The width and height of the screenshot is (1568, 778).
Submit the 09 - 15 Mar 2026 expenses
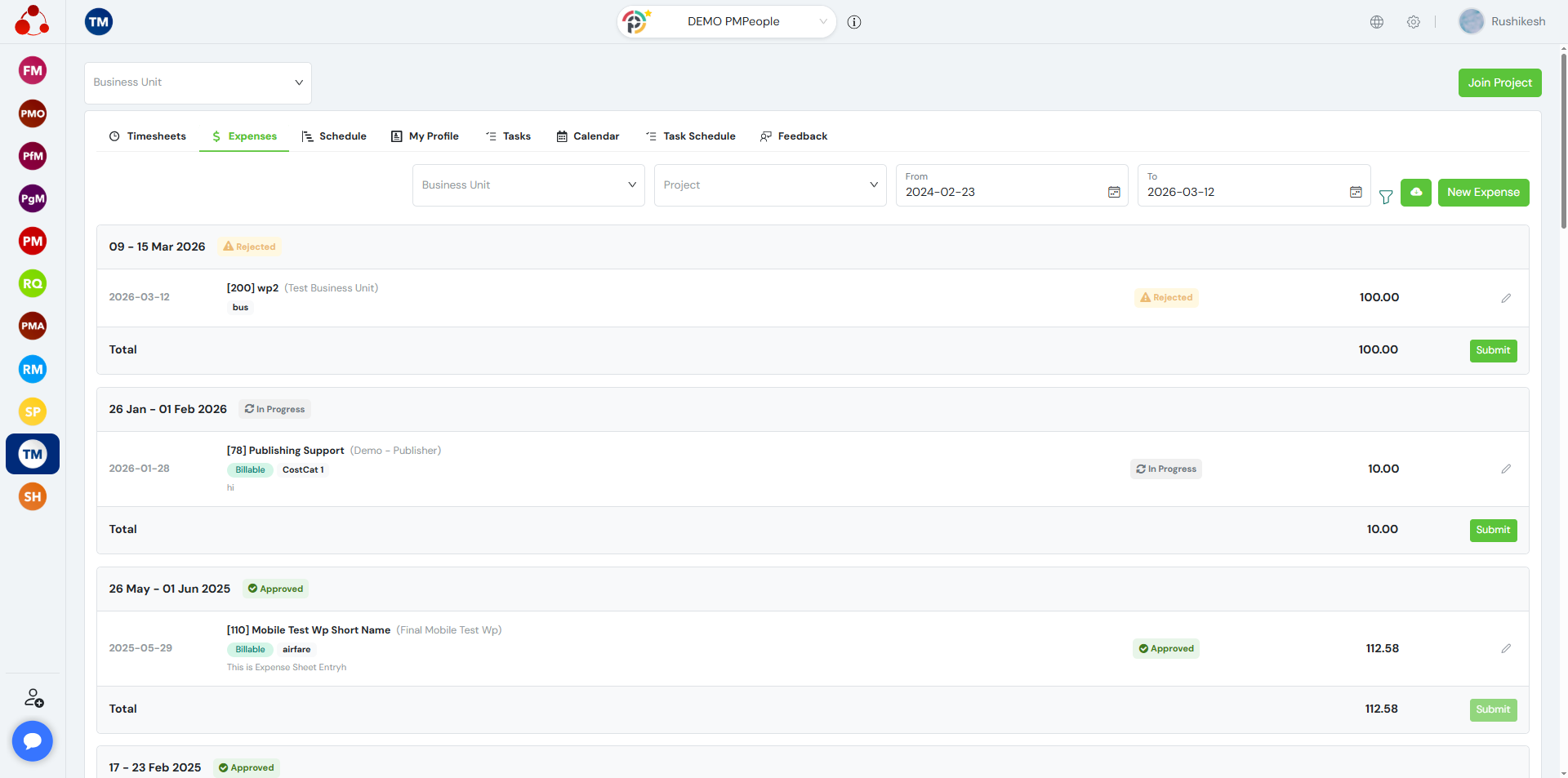point(1493,350)
